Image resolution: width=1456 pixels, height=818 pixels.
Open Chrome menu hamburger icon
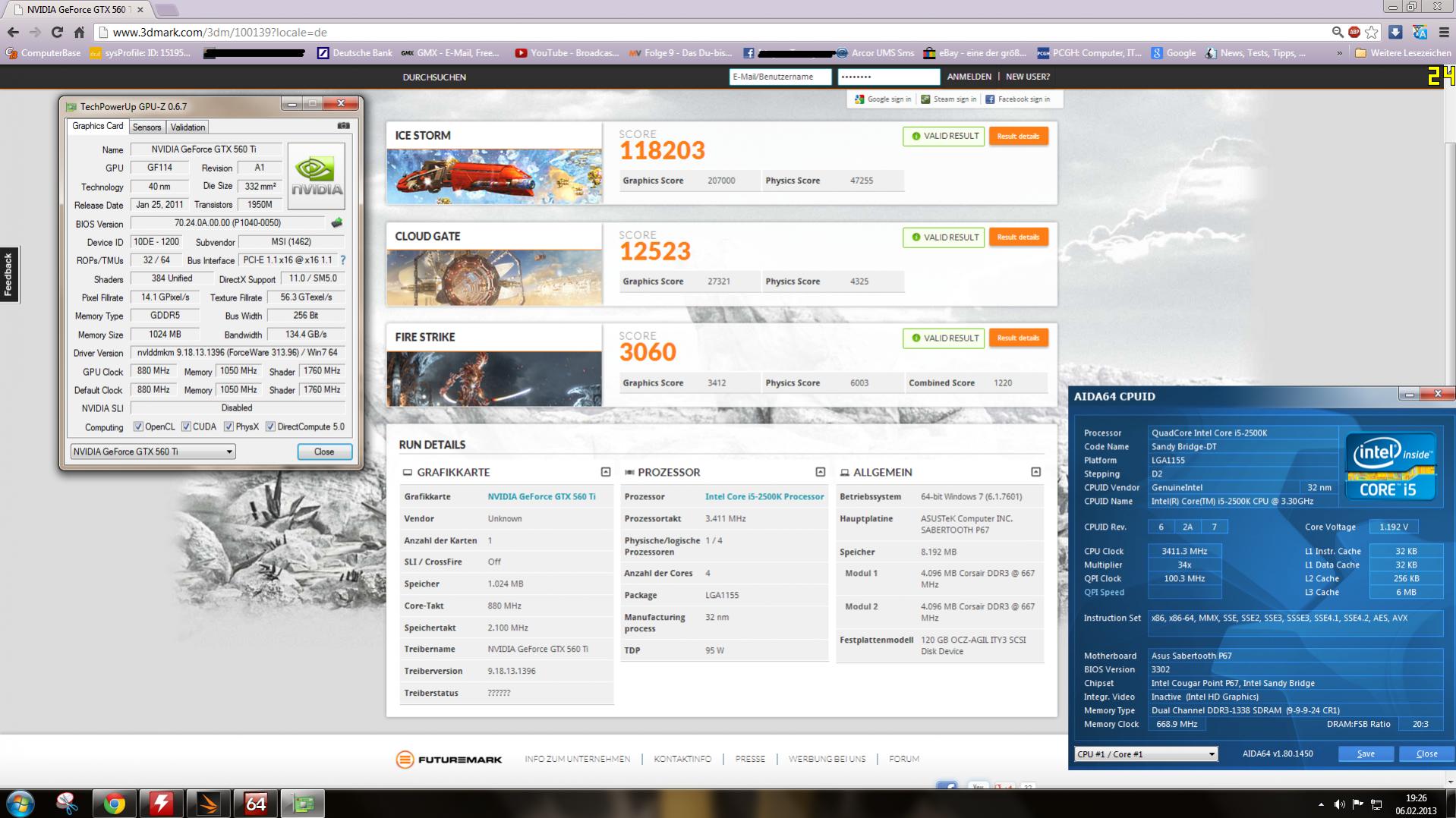click(x=1444, y=32)
